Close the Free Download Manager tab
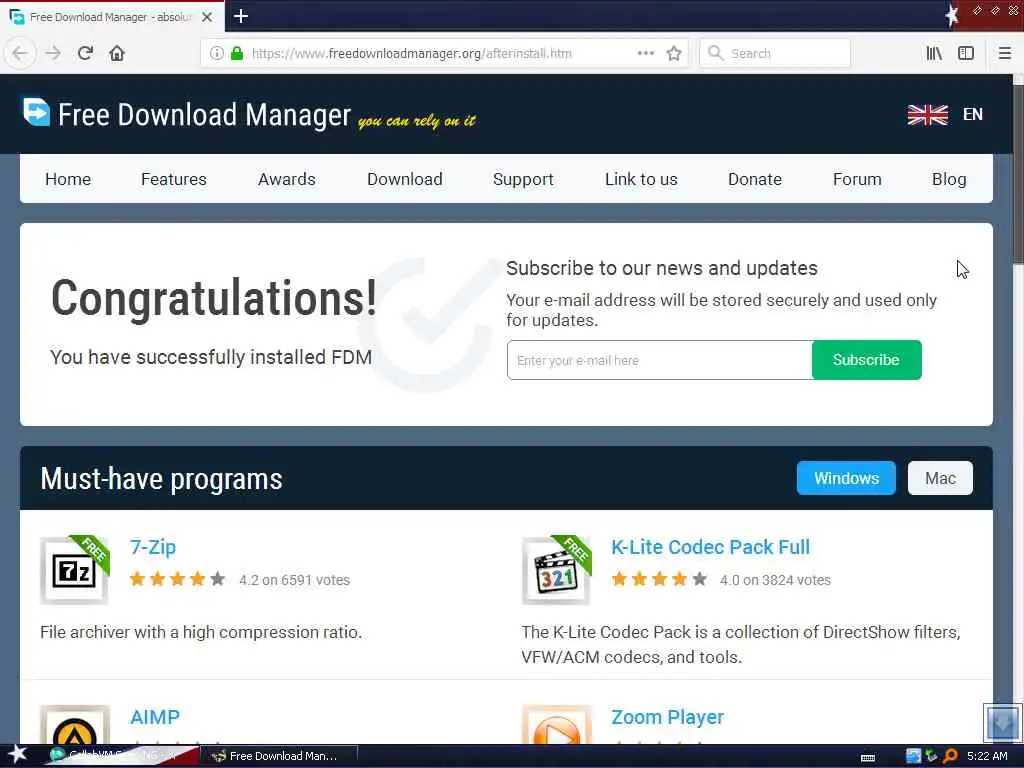The height and width of the screenshot is (768, 1024). [x=207, y=17]
